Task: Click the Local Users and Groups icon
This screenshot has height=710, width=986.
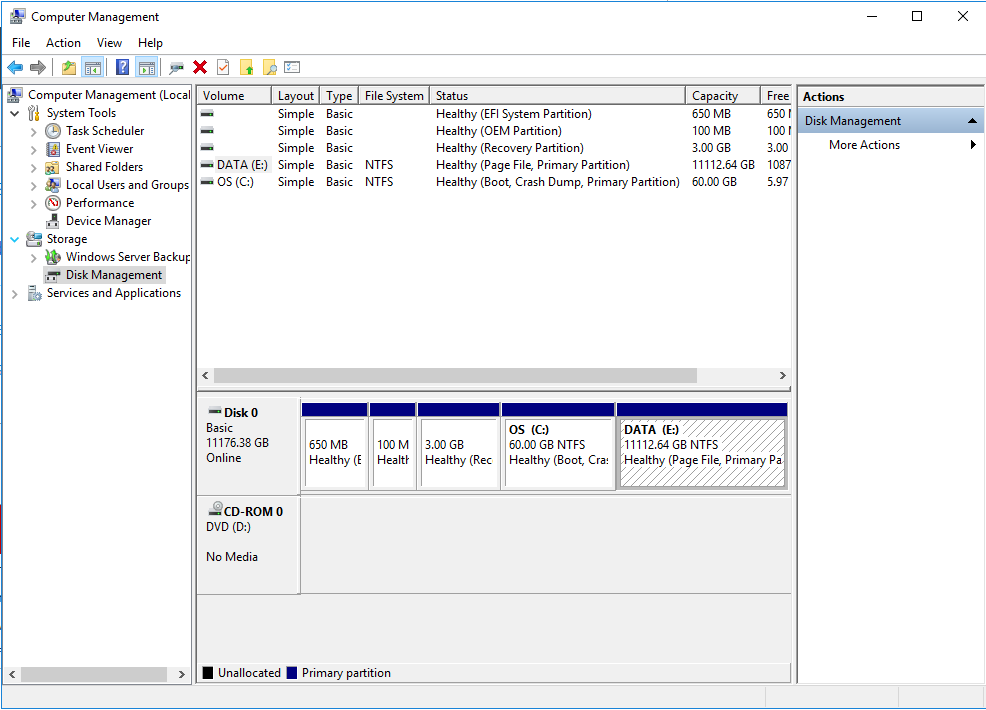Action: coord(53,185)
